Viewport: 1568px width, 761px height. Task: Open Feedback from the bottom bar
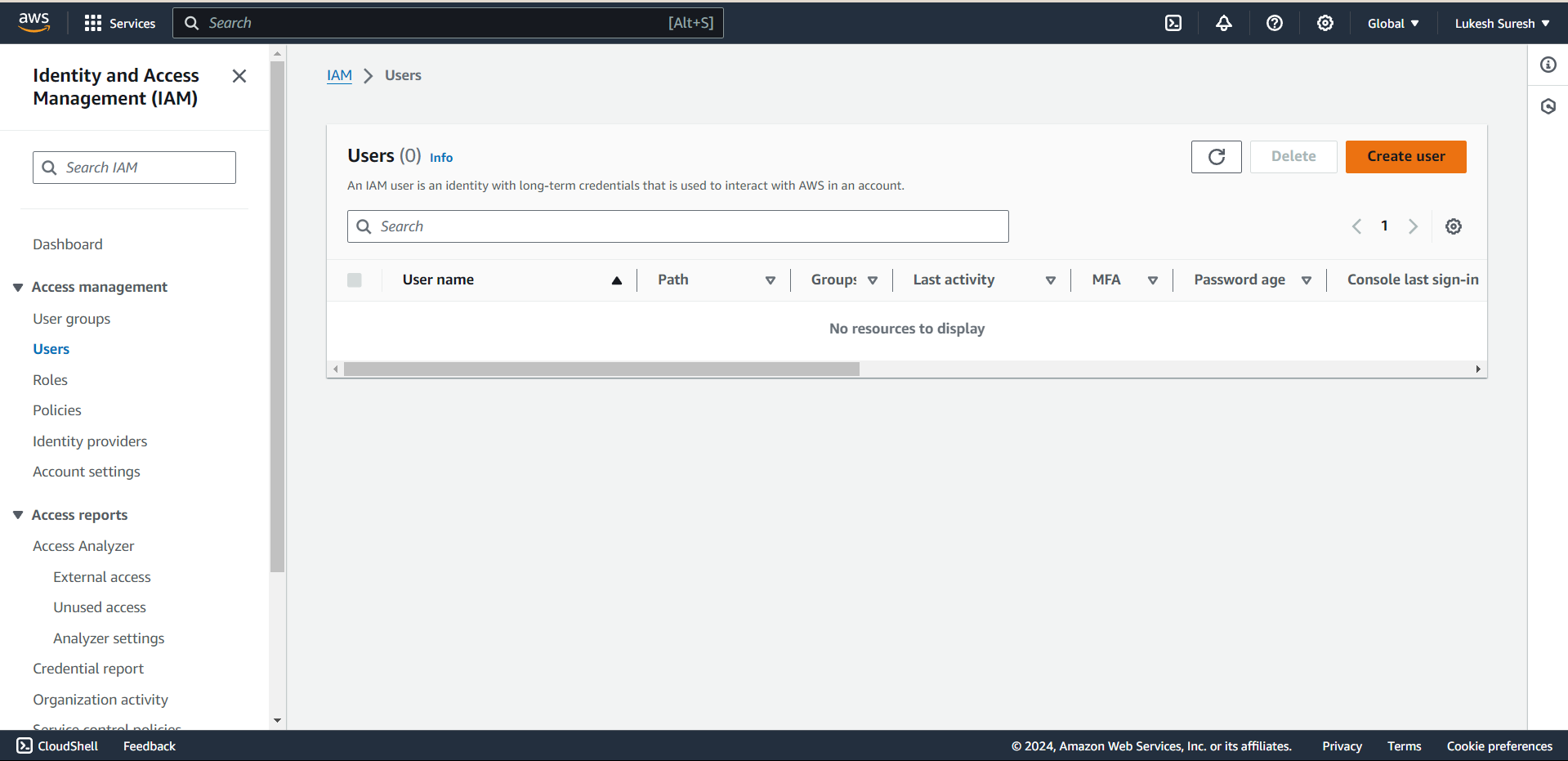click(x=149, y=745)
